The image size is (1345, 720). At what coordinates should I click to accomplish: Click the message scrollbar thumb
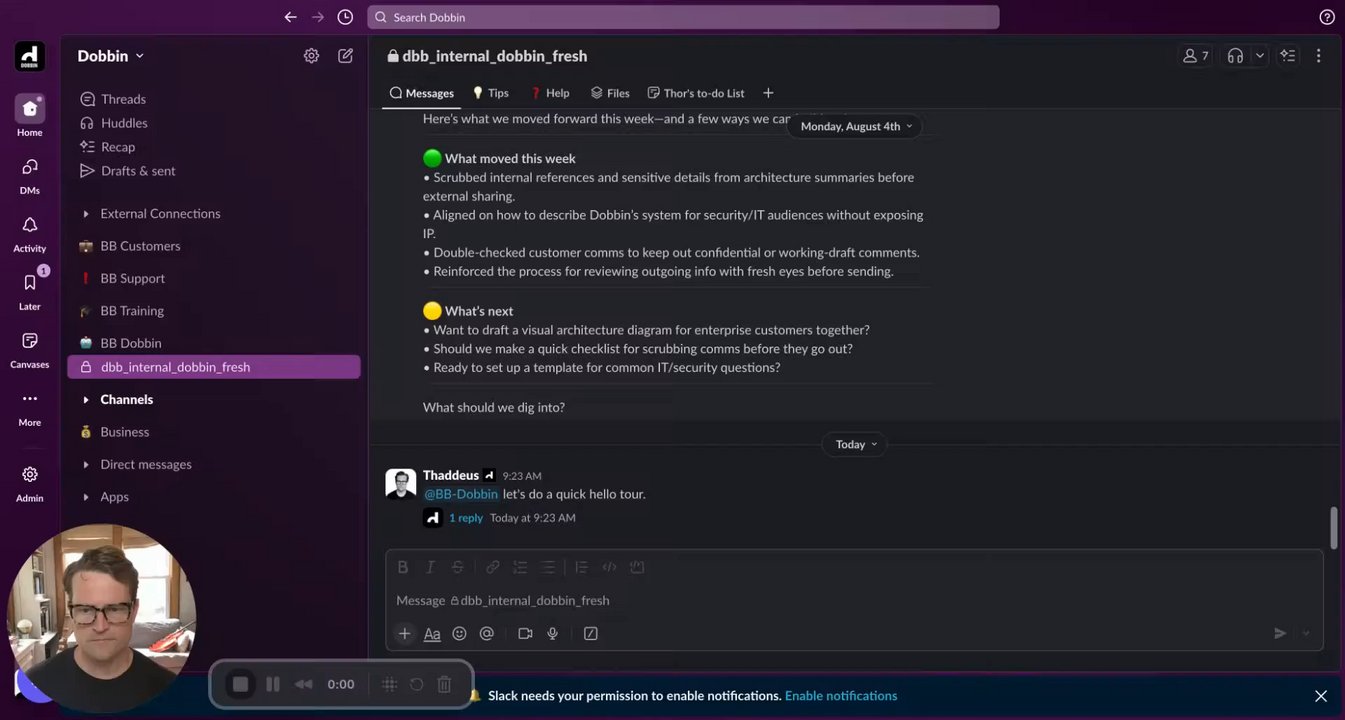pos(1333,528)
